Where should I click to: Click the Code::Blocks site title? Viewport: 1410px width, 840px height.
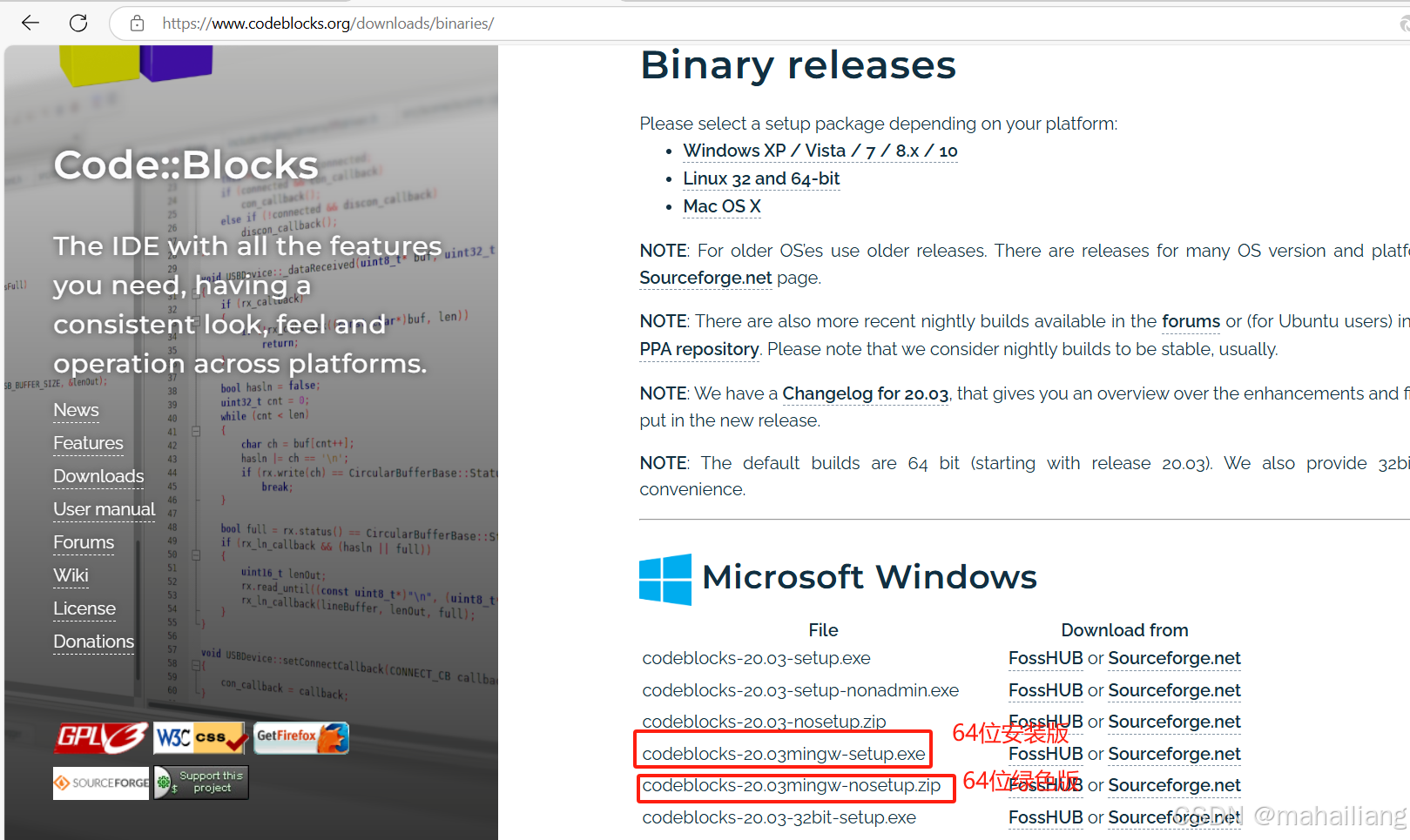click(186, 165)
